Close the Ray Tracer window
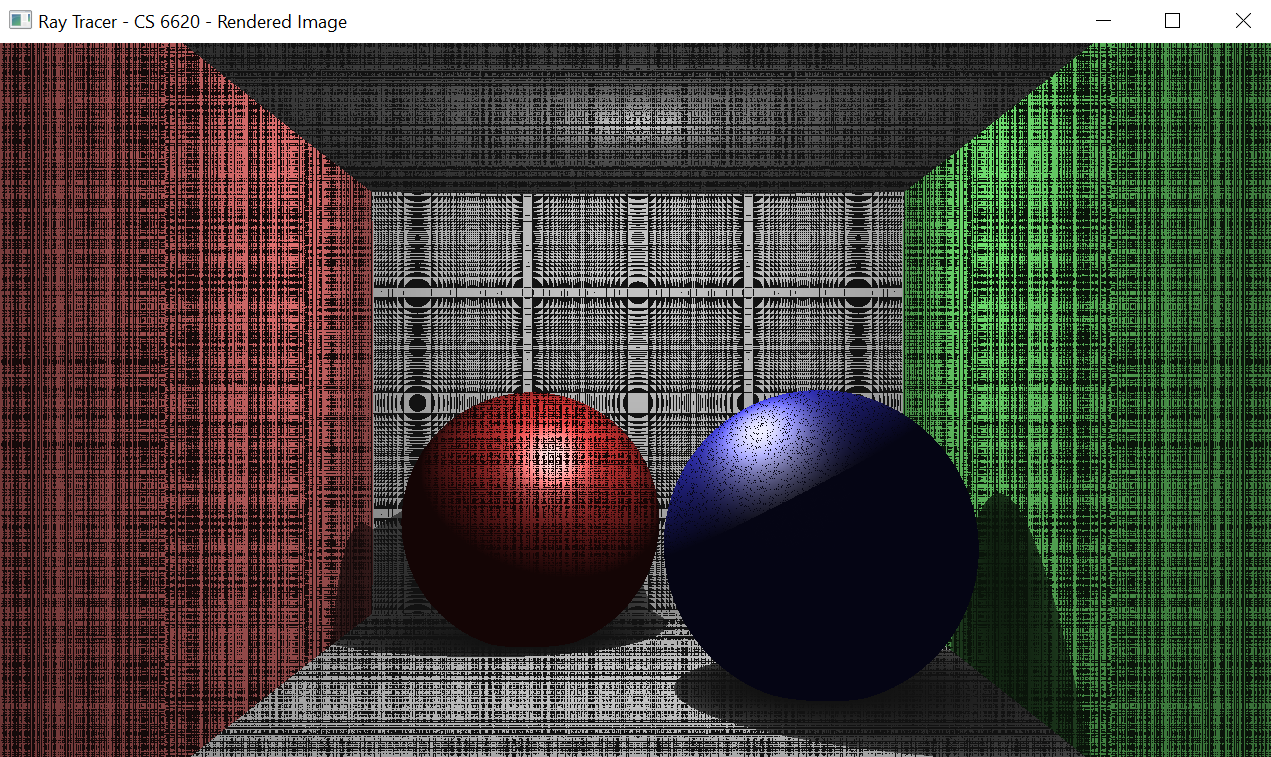This screenshot has width=1271, height=757. (x=1243, y=21)
